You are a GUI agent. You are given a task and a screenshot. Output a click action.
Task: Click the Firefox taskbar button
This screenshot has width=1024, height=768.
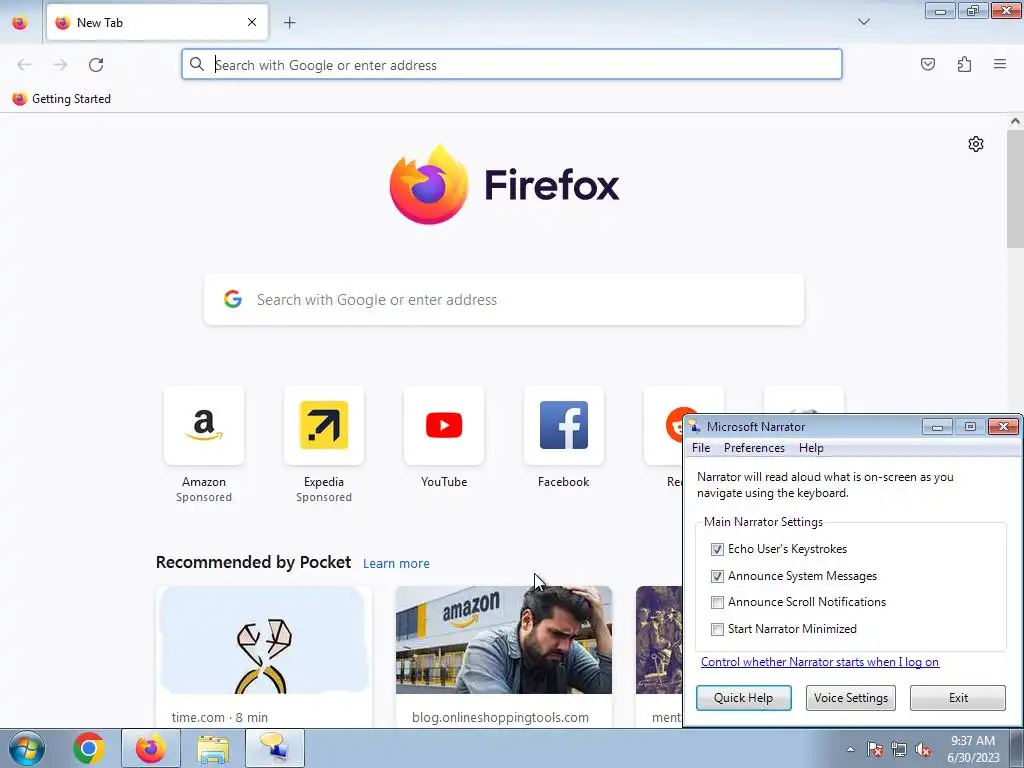[151, 748]
